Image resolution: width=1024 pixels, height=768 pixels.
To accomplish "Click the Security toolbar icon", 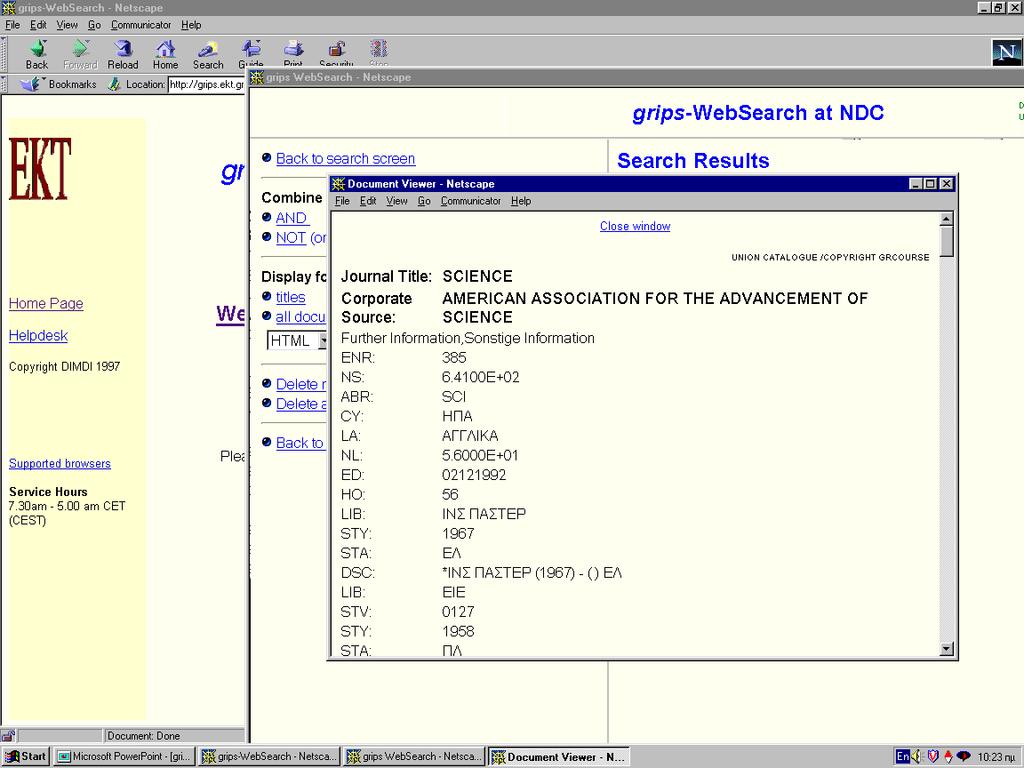I will pos(336,54).
